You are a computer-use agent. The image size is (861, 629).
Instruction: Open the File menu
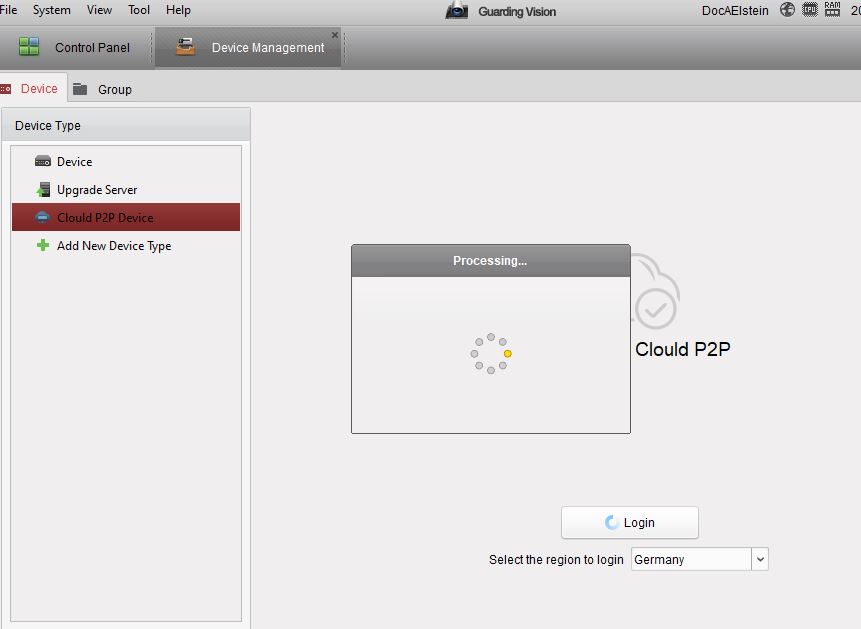point(8,10)
